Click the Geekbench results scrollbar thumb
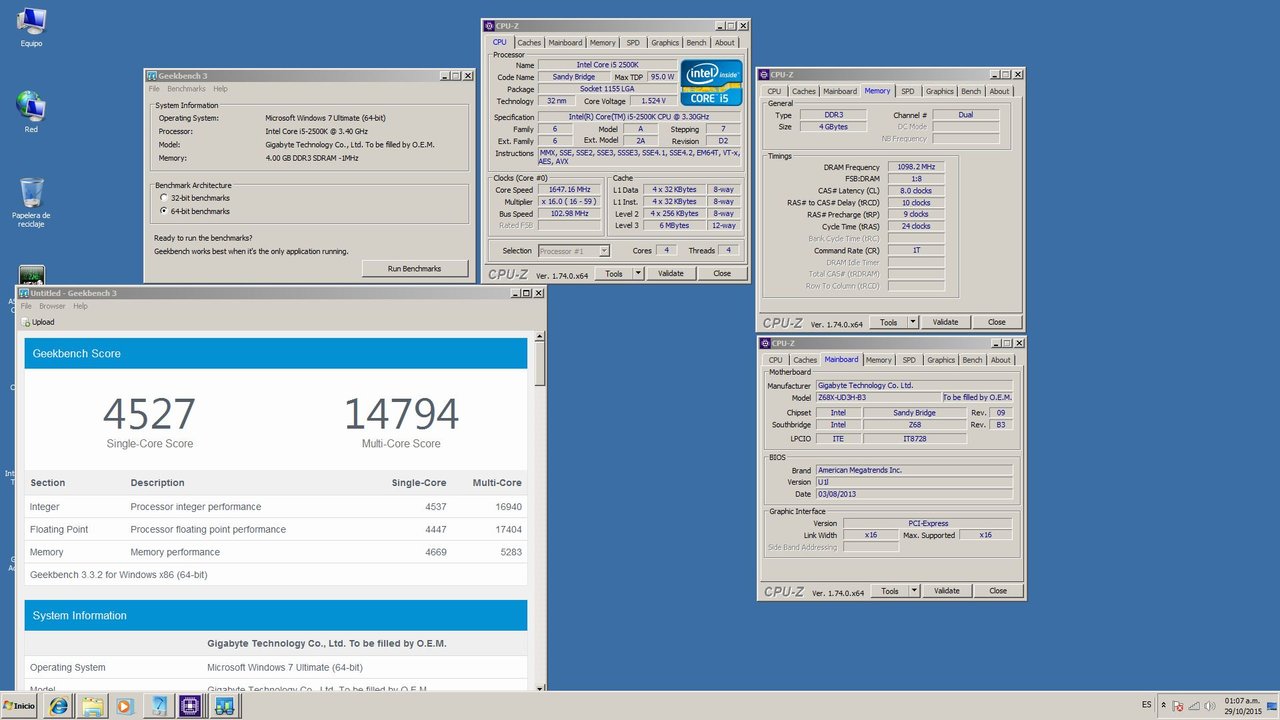This screenshot has height=720, width=1280. coord(540,363)
